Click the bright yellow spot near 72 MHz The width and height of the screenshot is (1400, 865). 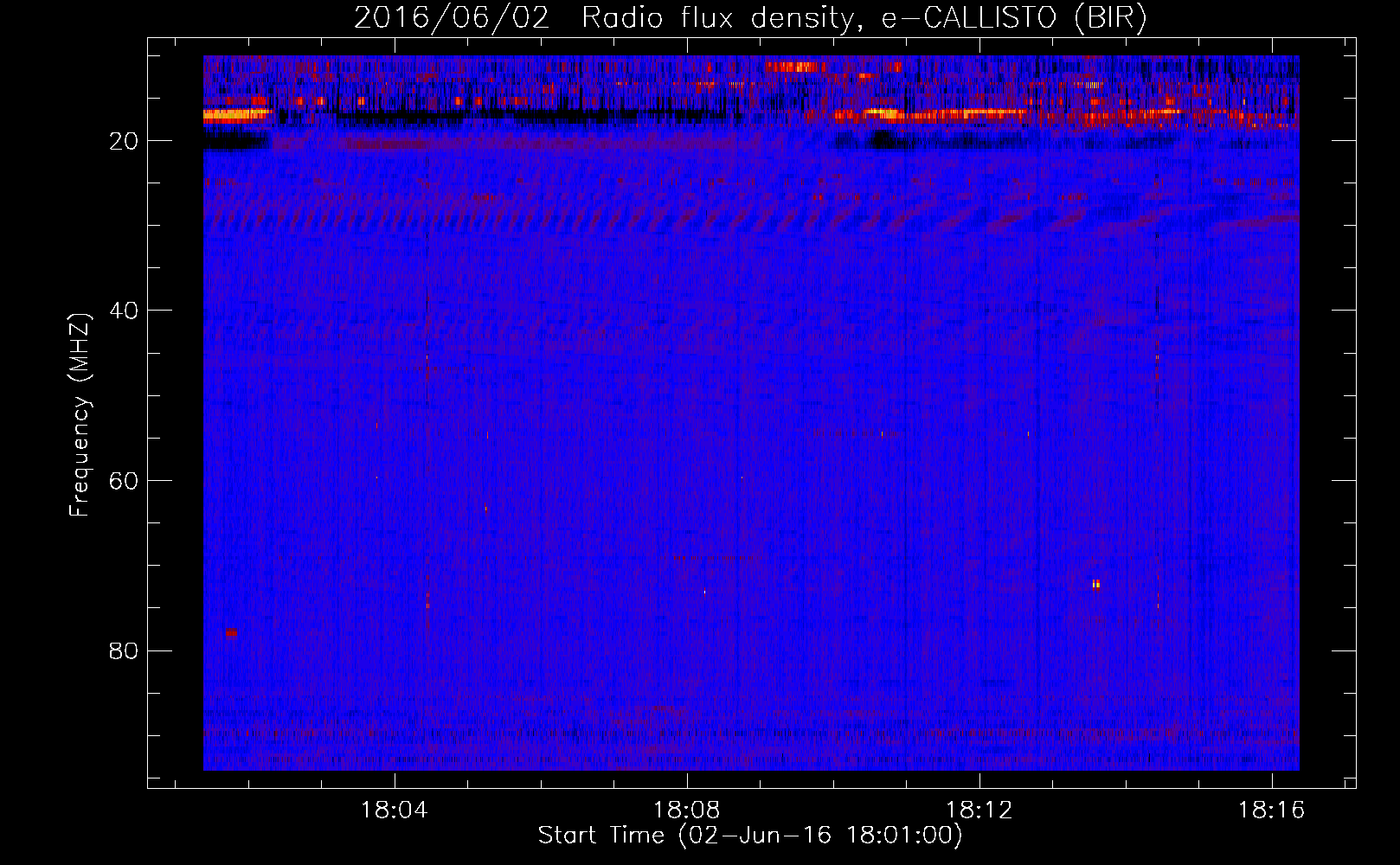1096,584
